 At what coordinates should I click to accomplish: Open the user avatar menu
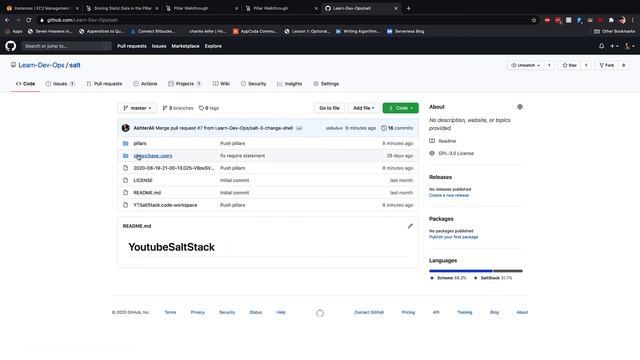coord(629,46)
